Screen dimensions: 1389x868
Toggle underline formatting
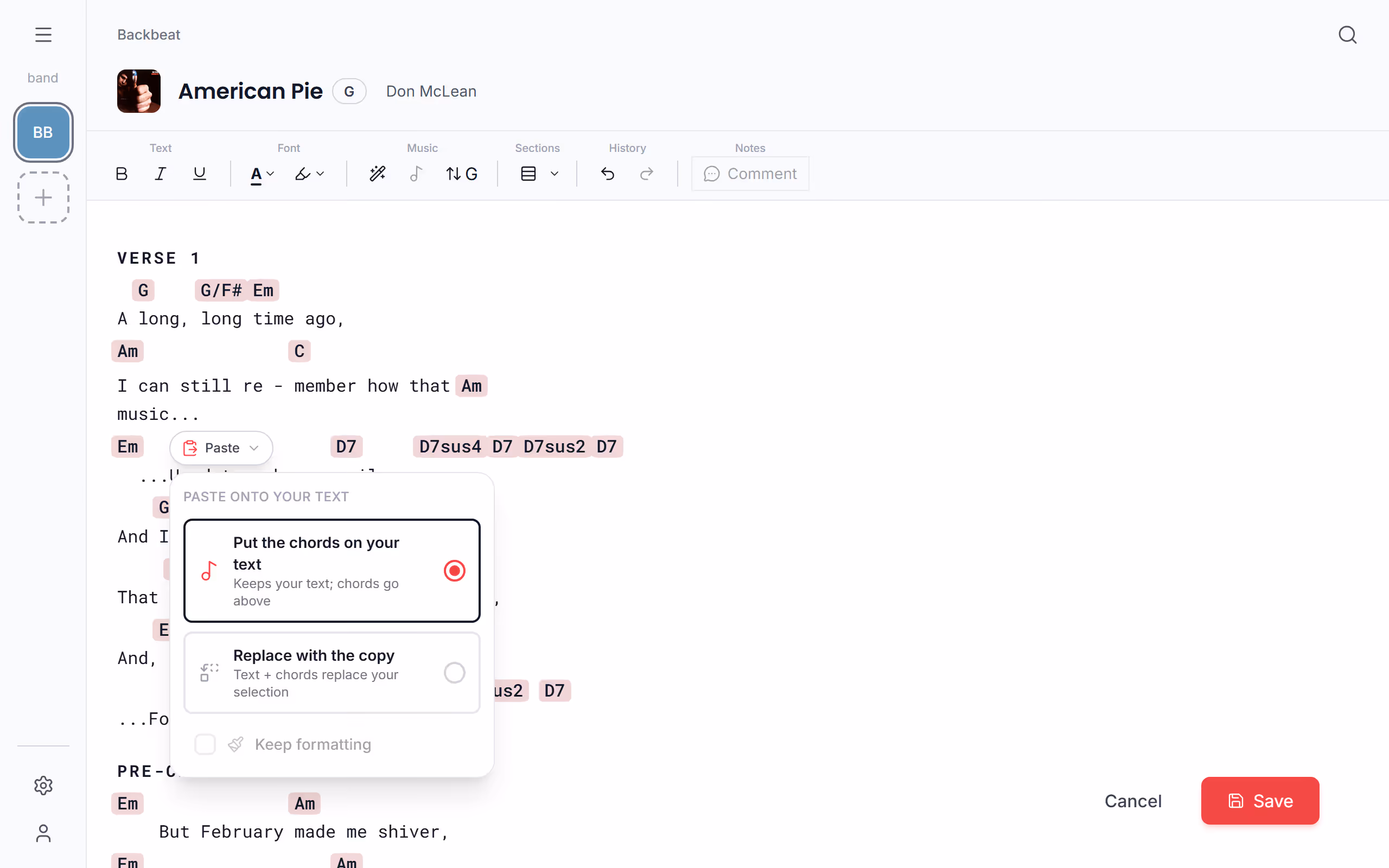click(x=199, y=174)
